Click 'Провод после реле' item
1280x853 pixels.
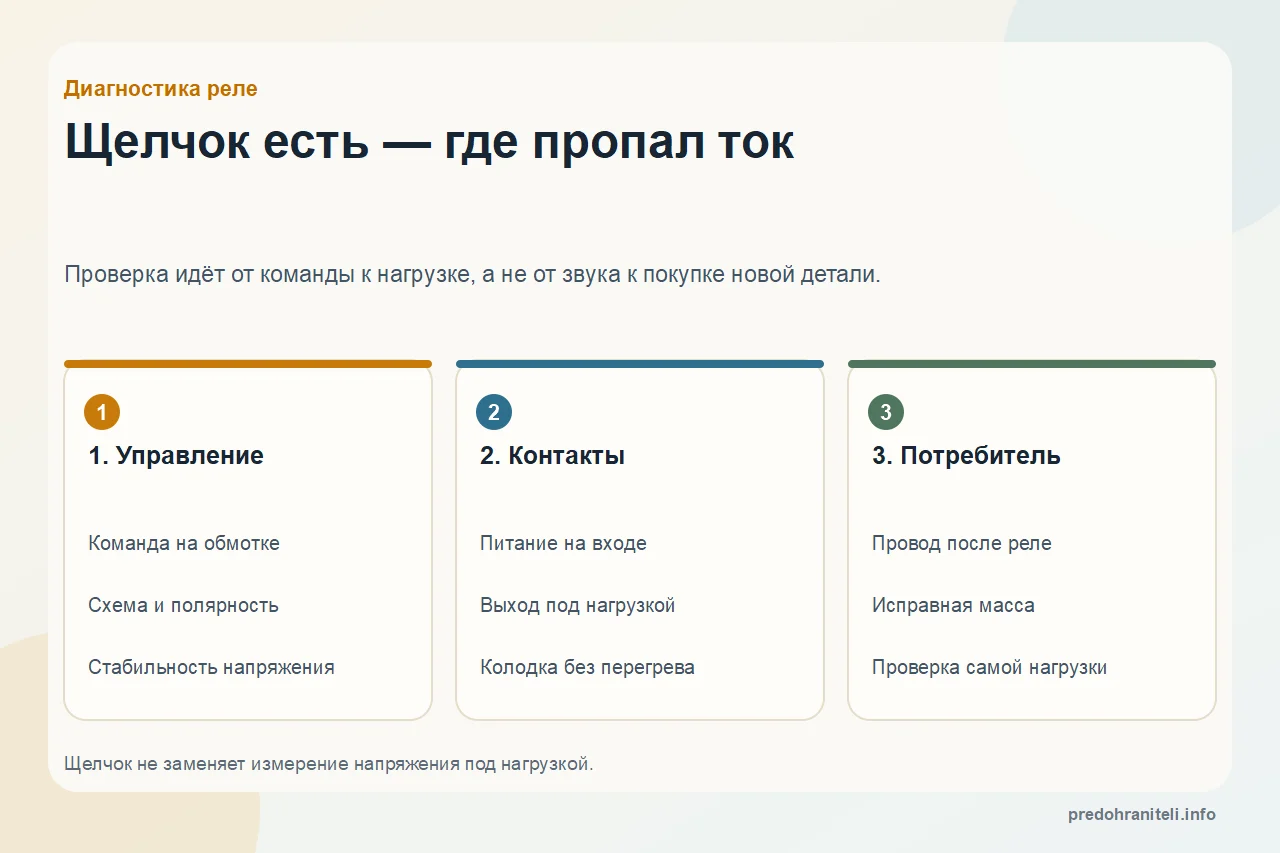(961, 544)
